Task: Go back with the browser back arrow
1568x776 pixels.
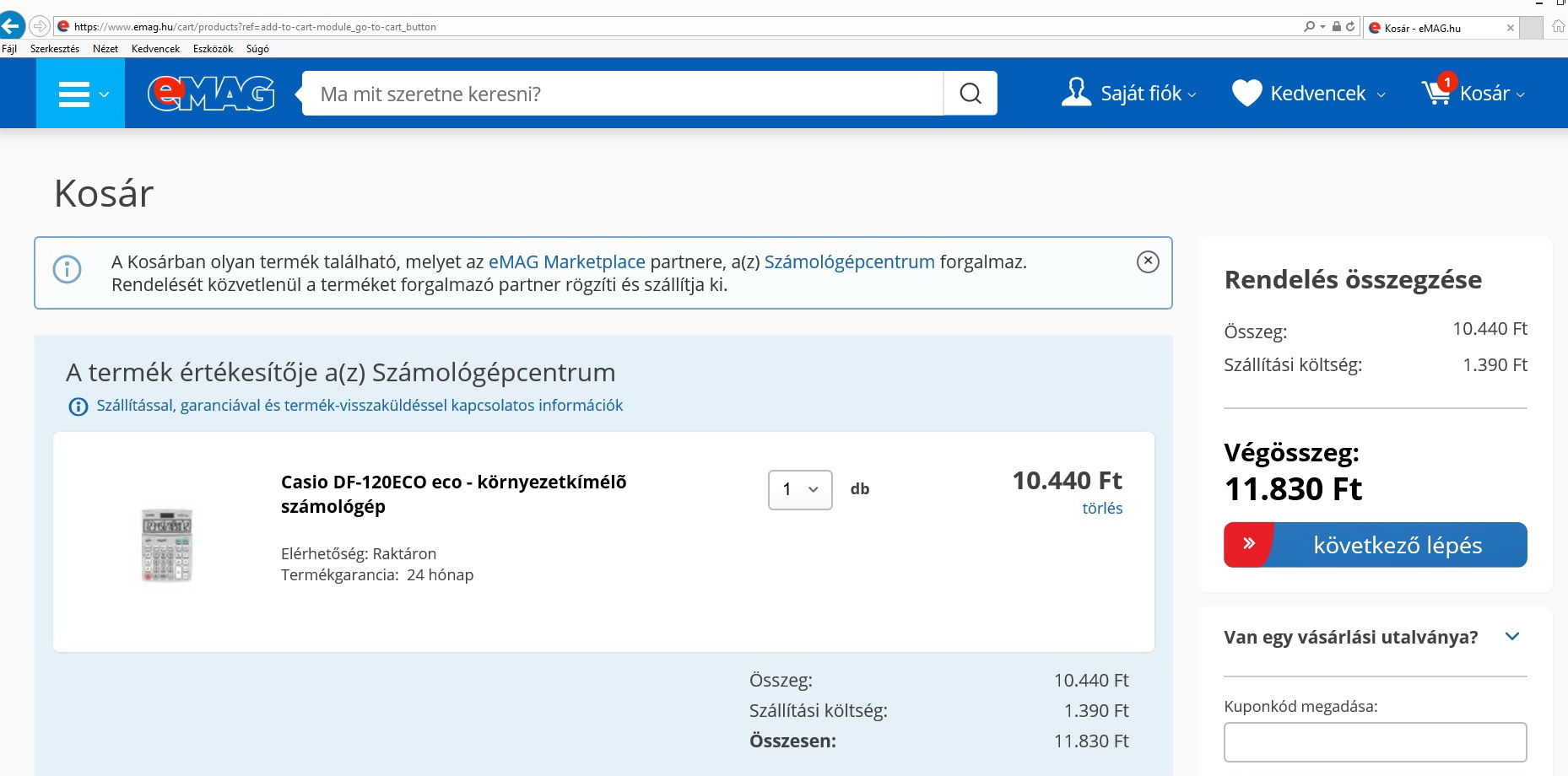Action: [x=12, y=26]
